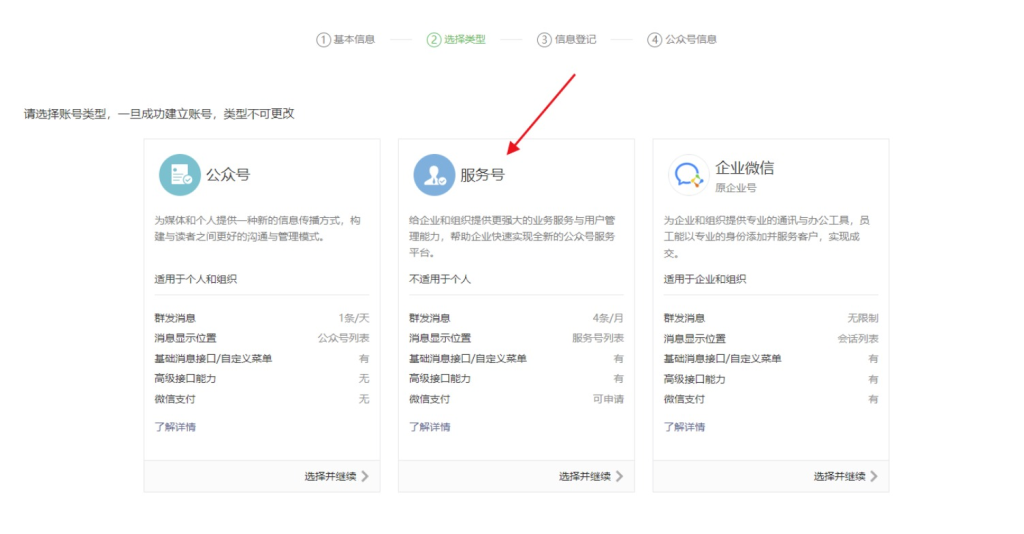Click 群发消息 label in 公众号 card
Viewport: 1024px width, 534px height.
[175, 319]
